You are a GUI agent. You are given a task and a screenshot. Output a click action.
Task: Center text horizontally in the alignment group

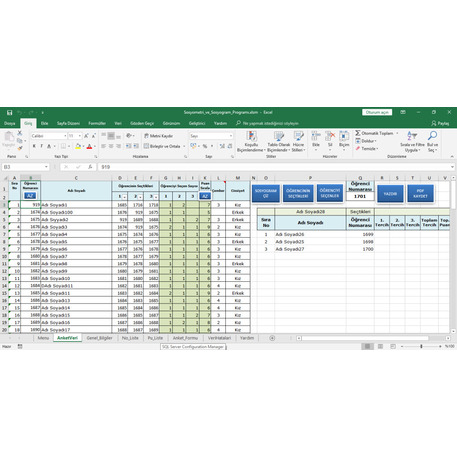tap(111, 146)
